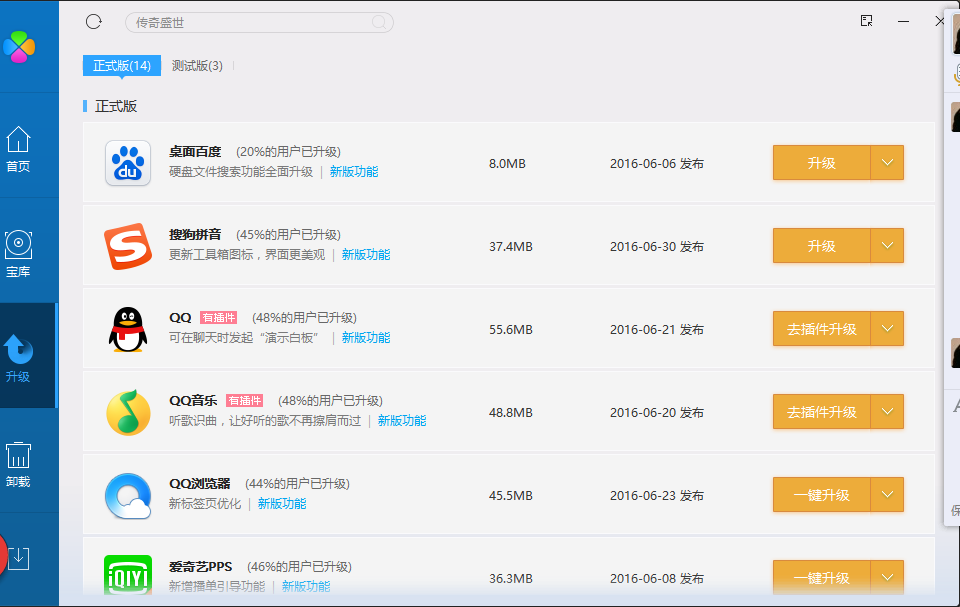Screen dimensions: 960x607
Task: Click 一键升级 for 爱奇艺PPS
Action: pos(822,577)
